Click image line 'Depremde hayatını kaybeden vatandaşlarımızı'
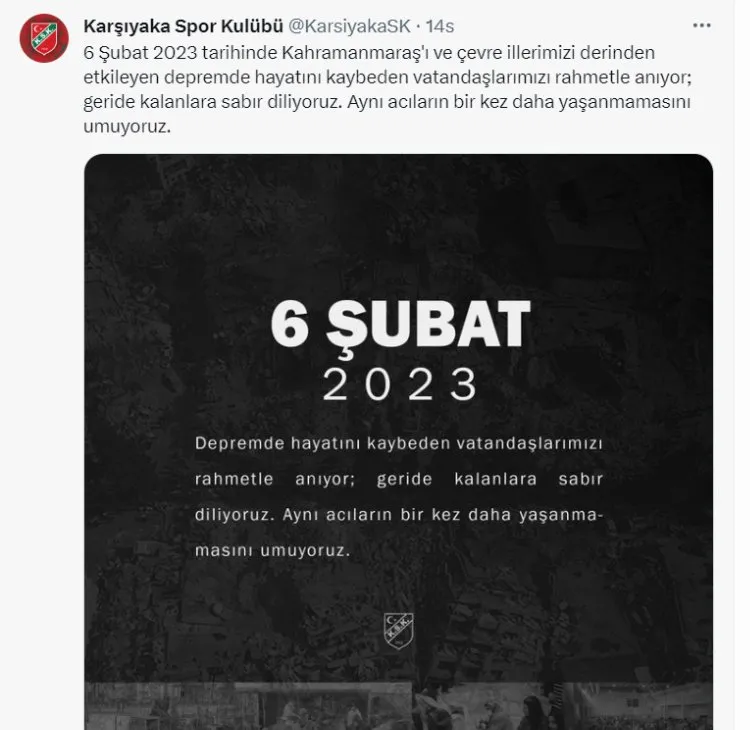750x730 pixels. 398,443
